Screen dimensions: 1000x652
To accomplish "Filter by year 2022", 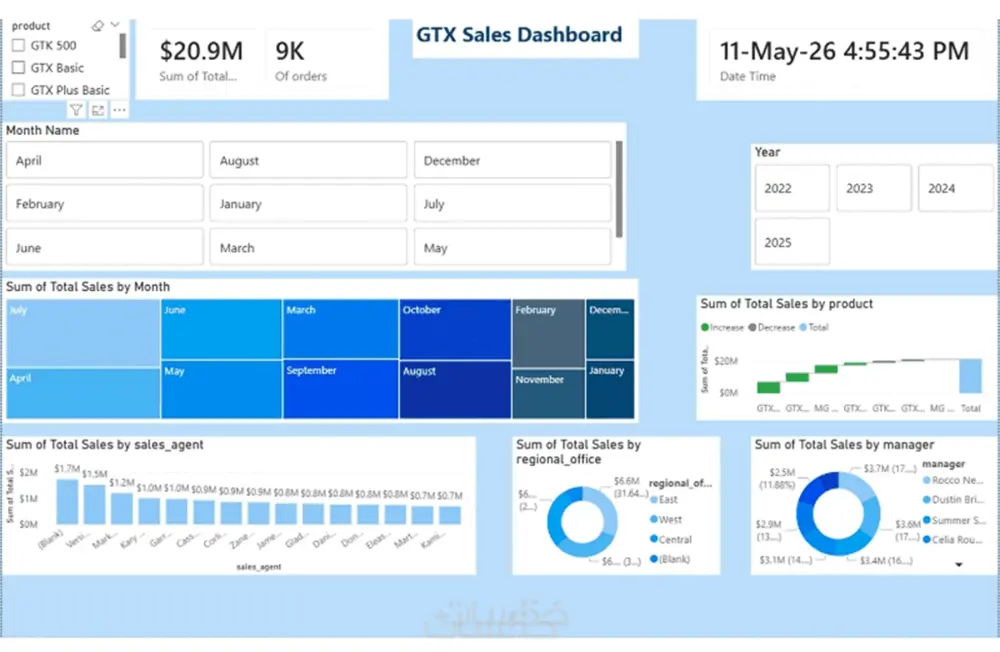I will (792, 188).
